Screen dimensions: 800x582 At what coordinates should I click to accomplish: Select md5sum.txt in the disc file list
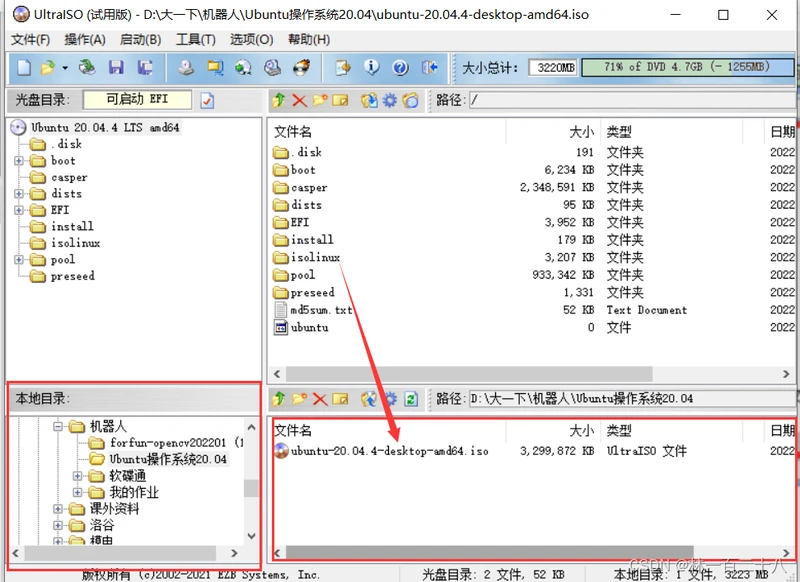tap(321, 310)
